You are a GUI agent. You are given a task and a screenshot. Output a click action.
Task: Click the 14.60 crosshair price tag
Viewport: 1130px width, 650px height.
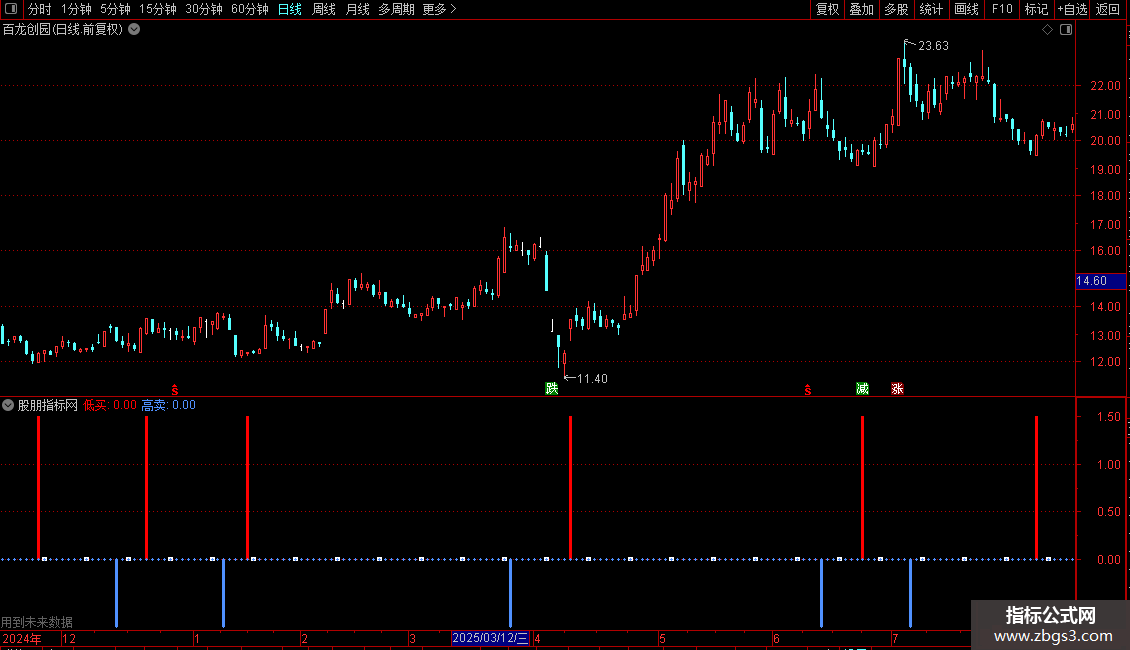pos(1100,281)
